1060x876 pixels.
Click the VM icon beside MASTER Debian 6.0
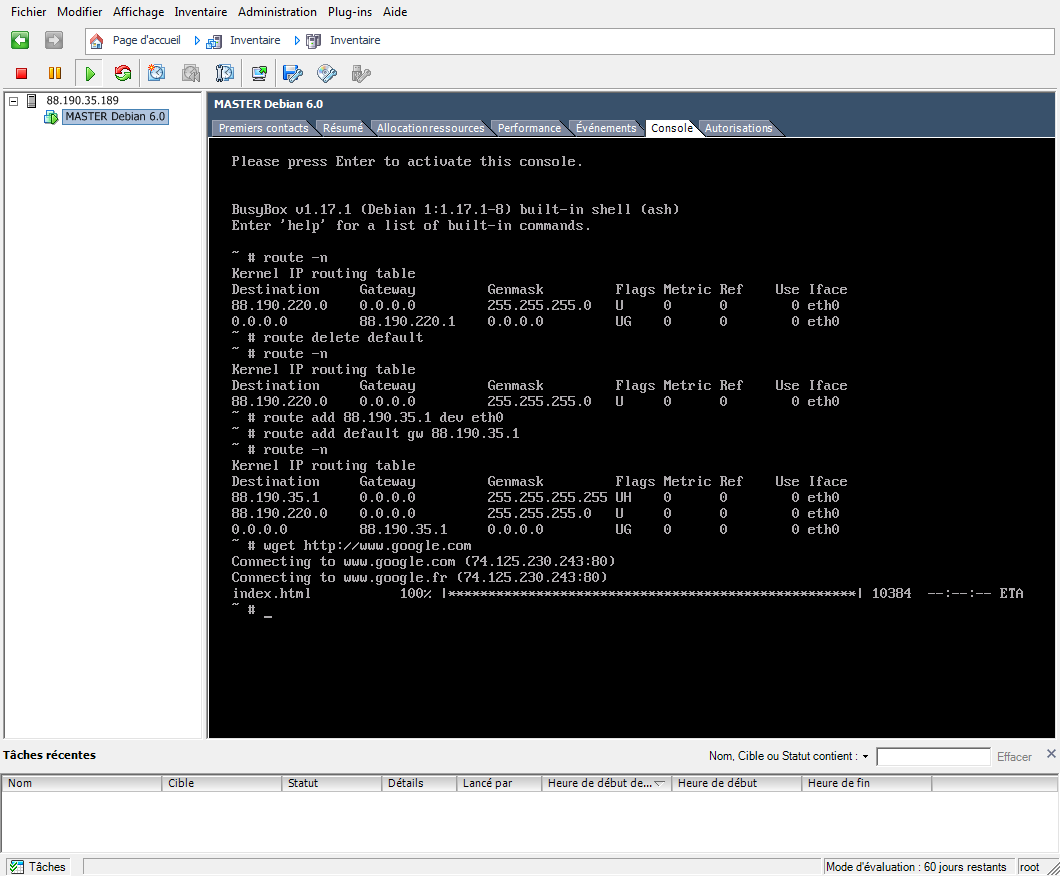51,117
